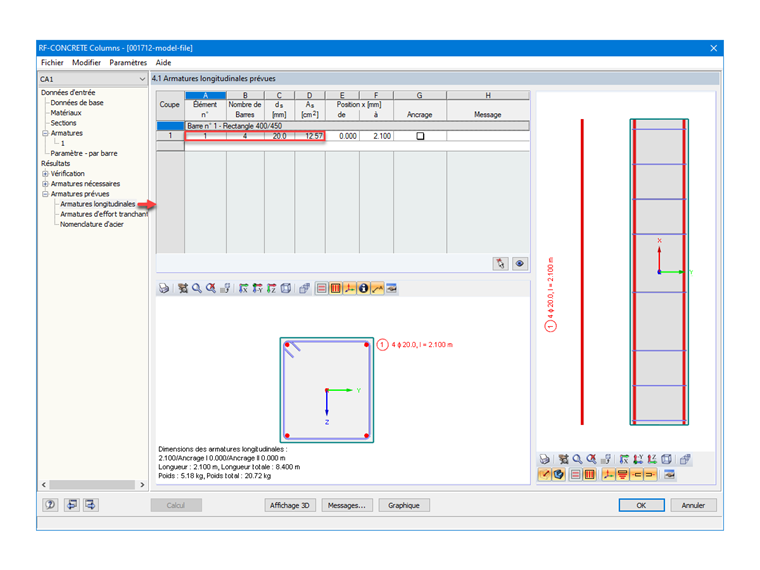The height and width of the screenshot is (570, 760).
Task: Click the print icon in the cross-section graphic toolbar
Action: coord(164,288)
